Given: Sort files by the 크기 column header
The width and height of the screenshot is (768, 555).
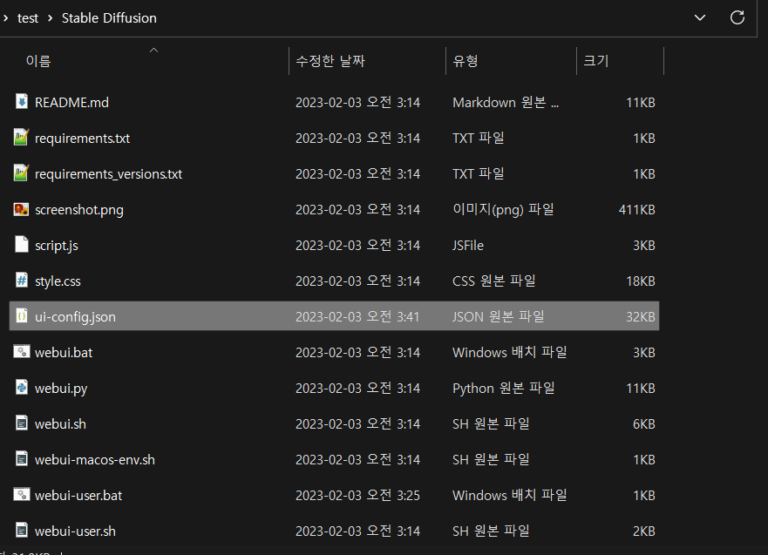Looking at the screenshot, I should 596,61.
